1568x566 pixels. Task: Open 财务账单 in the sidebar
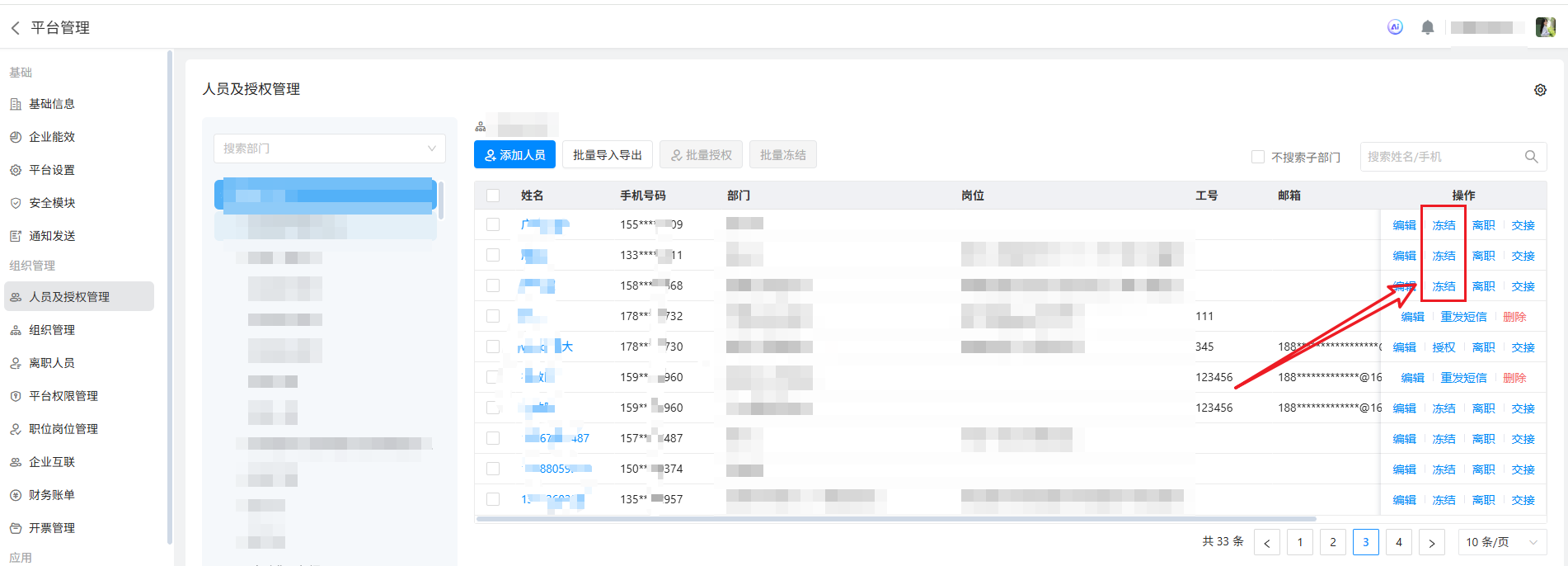point(52,495)
